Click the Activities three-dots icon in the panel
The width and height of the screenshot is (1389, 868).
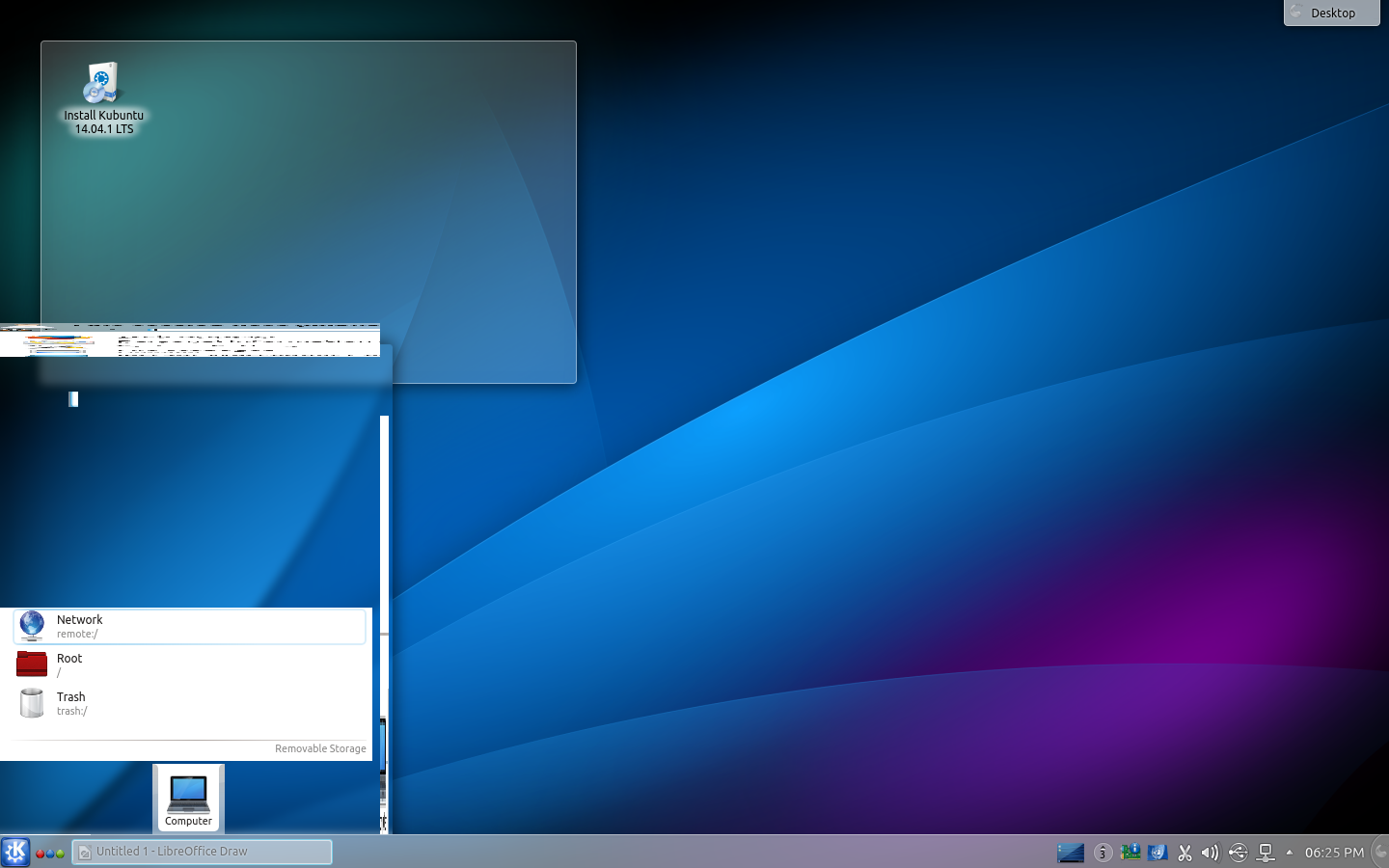point(50,854)
